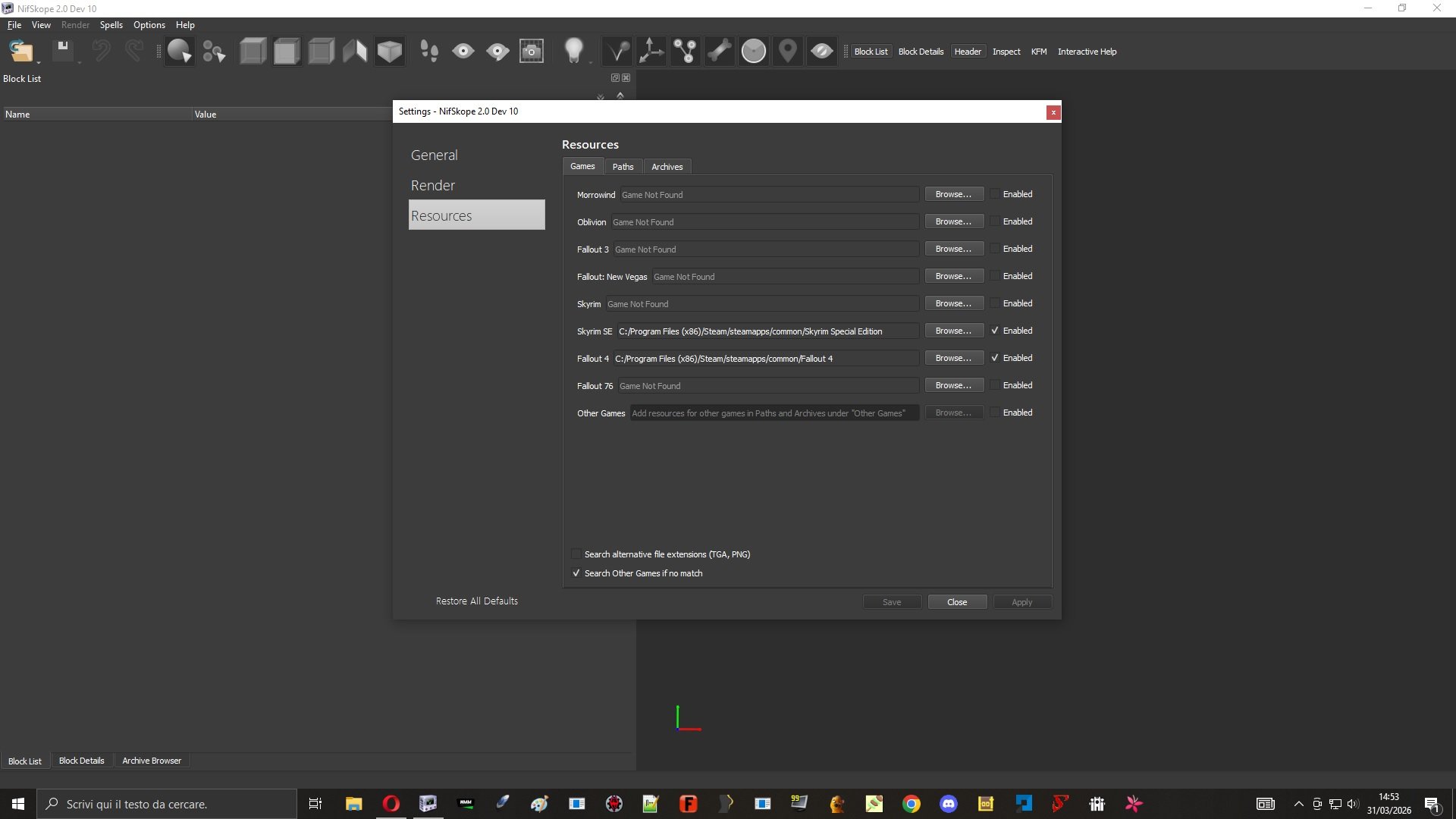Open the Render settings page
Screen dimensions: 1456x819
pos(476,185)
